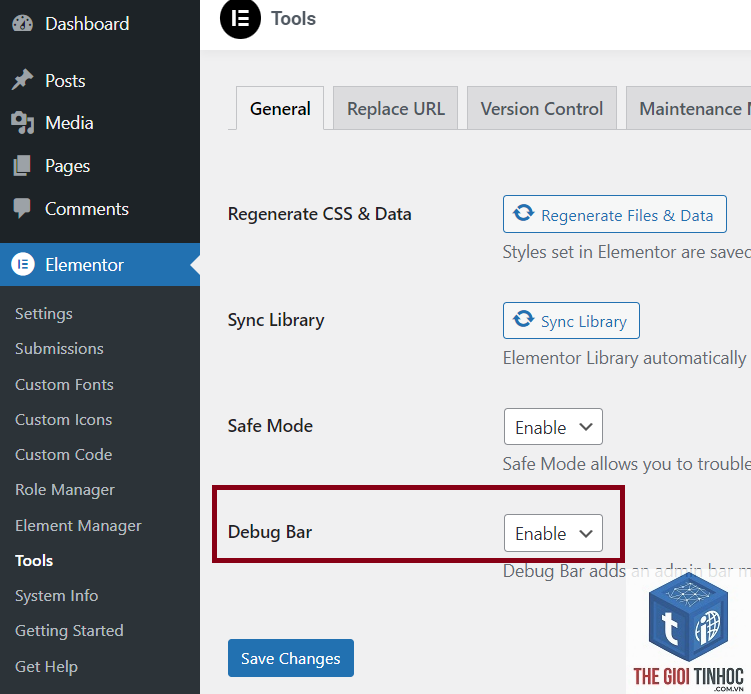Image resolution: width=751 pixels, height=694 pixels.
Task: Click the Save Changes button
Action: pos(291,658)
